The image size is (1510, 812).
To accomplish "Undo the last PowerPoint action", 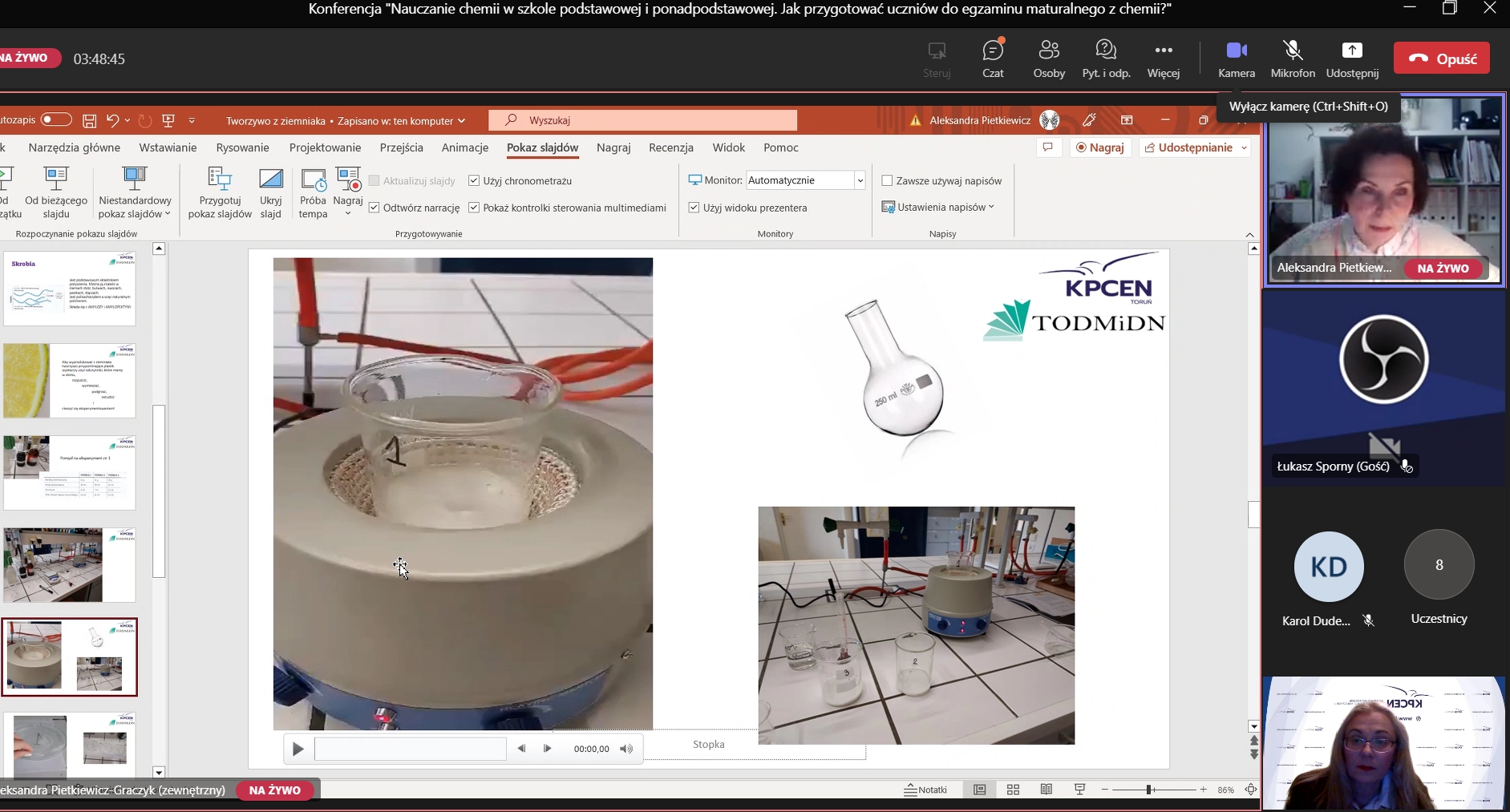I will pos(112,121).
